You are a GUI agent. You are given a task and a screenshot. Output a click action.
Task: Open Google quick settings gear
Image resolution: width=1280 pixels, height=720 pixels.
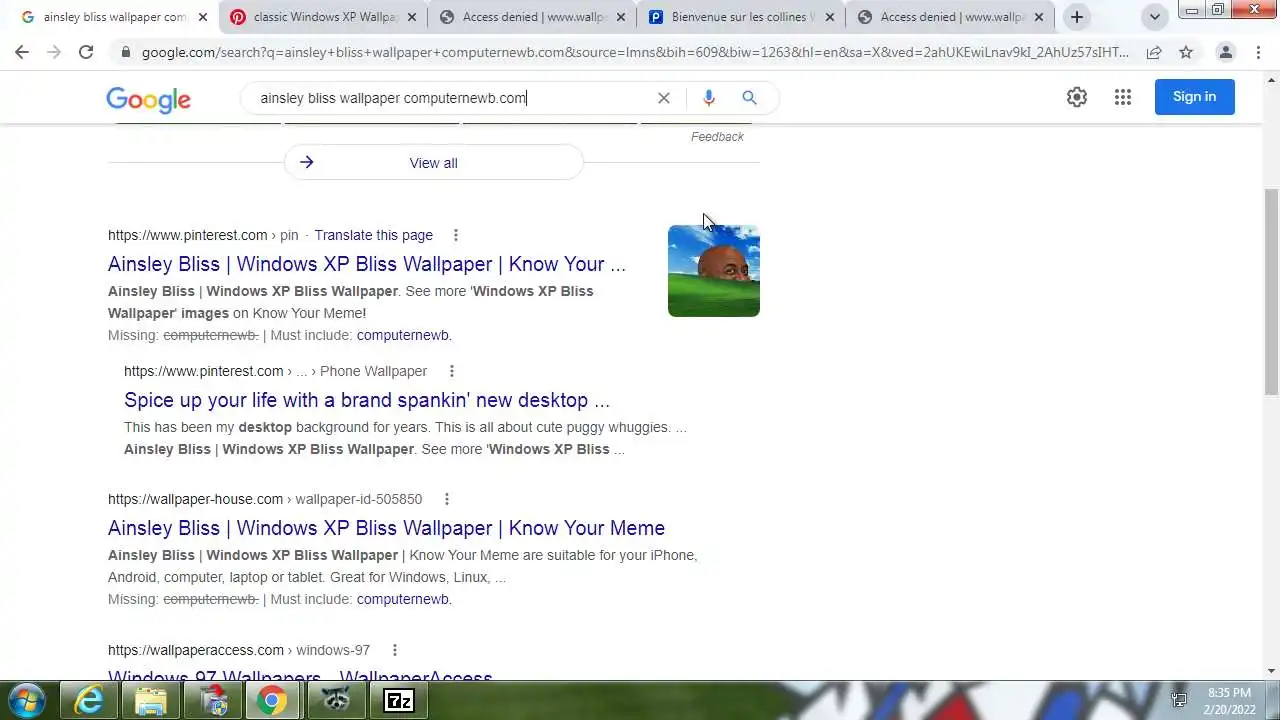[x=1077, y=97]
